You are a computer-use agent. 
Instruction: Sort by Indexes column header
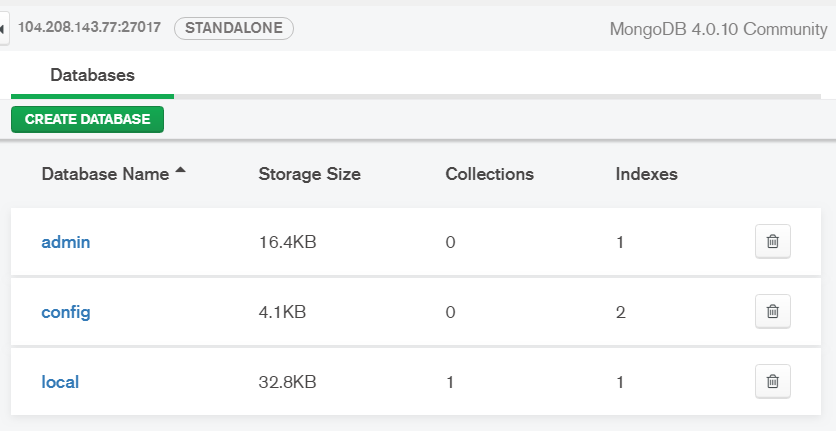pos(646,174)
